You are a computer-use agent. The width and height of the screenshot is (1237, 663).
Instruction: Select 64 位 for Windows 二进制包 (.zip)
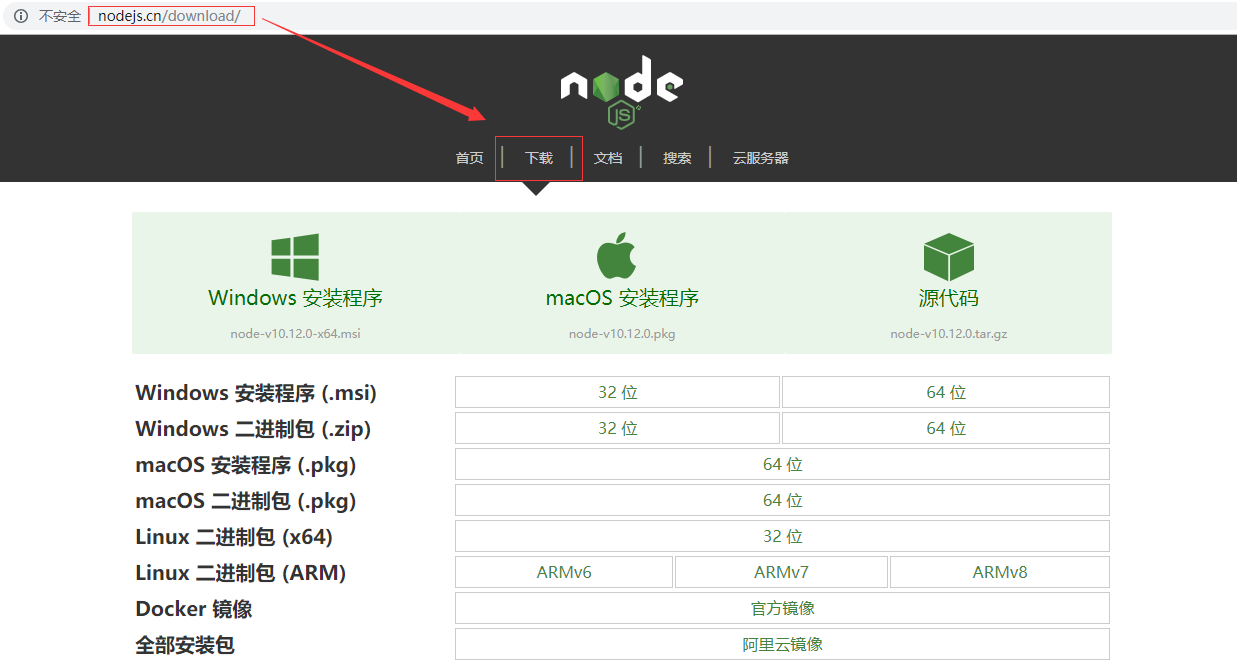click(946, 428)
